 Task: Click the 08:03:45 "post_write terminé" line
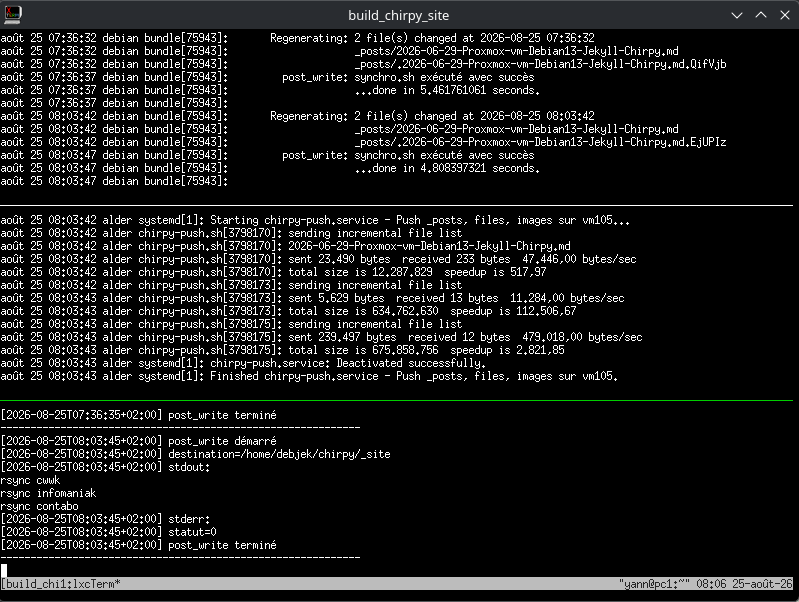[138, 545]
